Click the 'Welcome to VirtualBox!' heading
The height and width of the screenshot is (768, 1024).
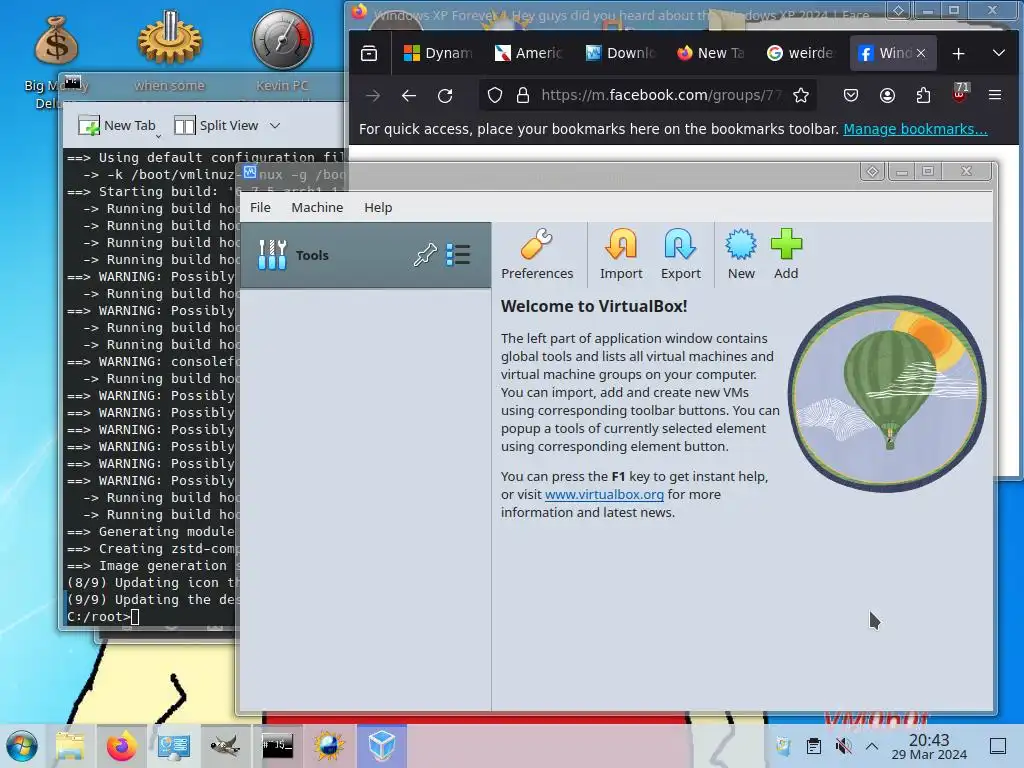594,306
